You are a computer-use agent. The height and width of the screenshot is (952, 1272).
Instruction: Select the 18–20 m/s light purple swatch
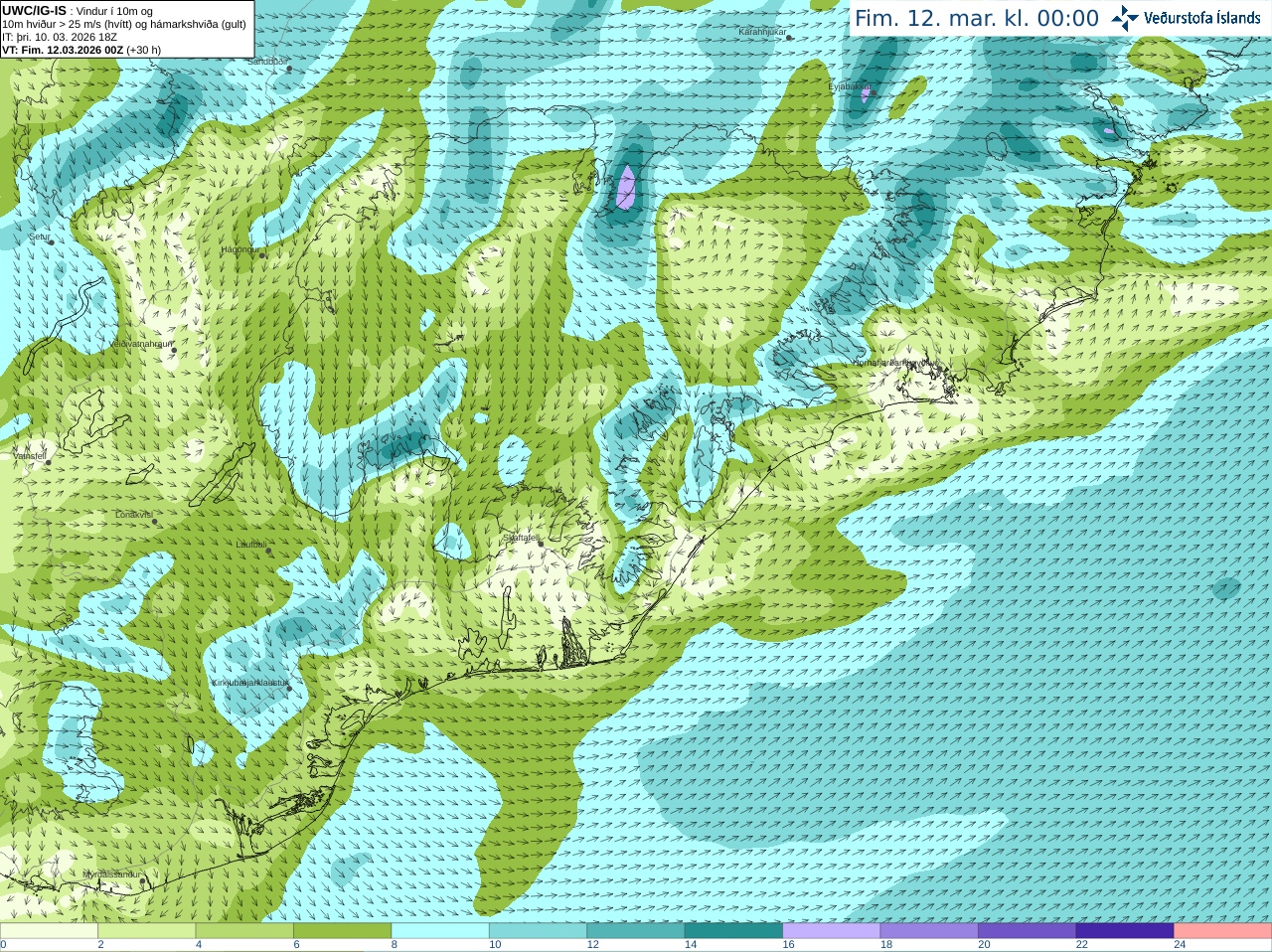[929, 931]
